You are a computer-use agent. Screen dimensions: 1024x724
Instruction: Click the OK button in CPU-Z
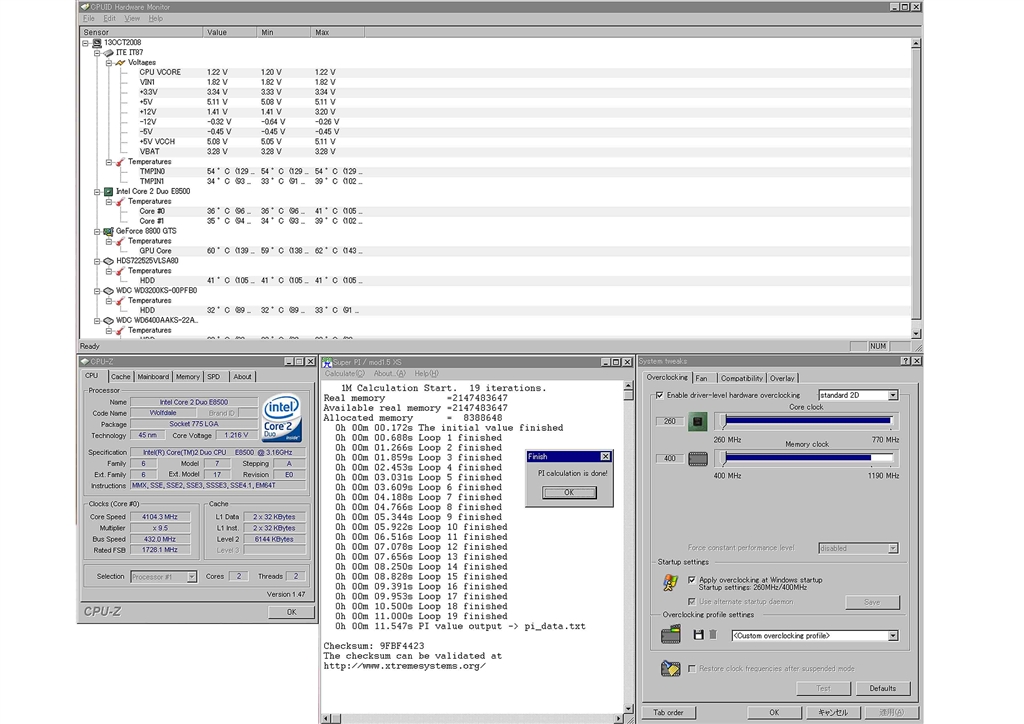(291, 612)
